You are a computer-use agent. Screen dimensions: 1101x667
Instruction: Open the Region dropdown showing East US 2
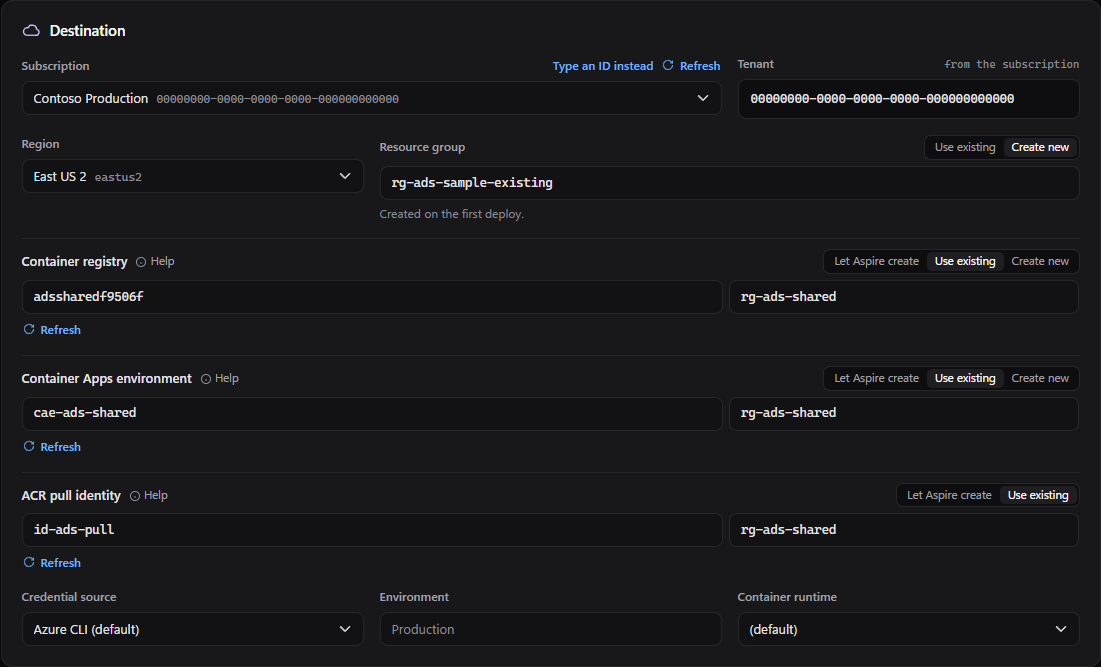point(192,176)
